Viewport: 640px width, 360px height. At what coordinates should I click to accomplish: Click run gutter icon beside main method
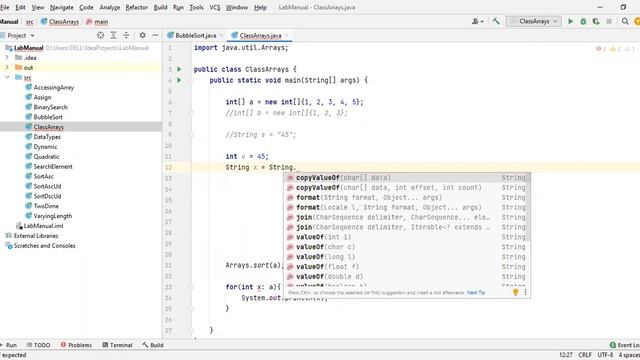179,80
